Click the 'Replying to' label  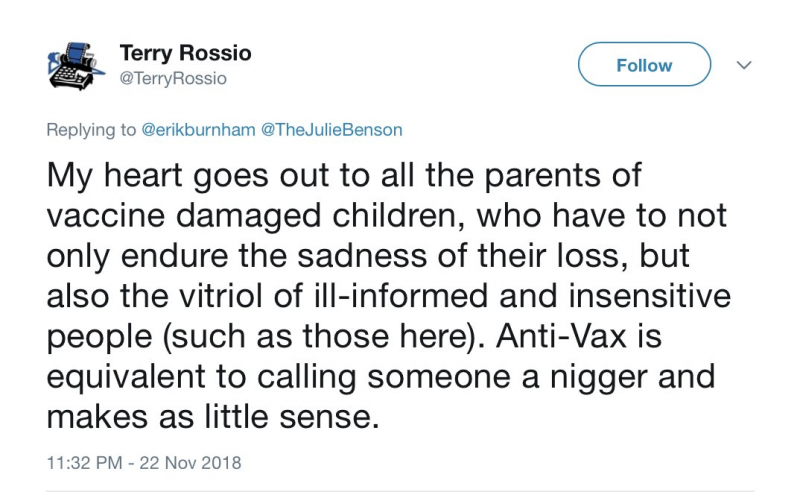coord(91,130)
